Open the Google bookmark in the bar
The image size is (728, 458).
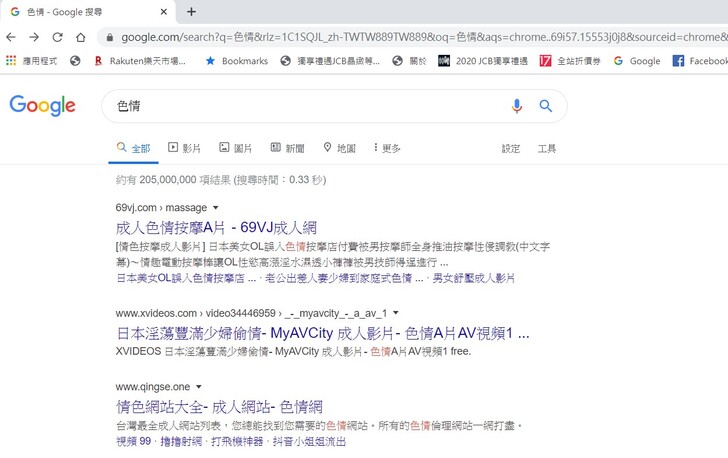point(637,61)
